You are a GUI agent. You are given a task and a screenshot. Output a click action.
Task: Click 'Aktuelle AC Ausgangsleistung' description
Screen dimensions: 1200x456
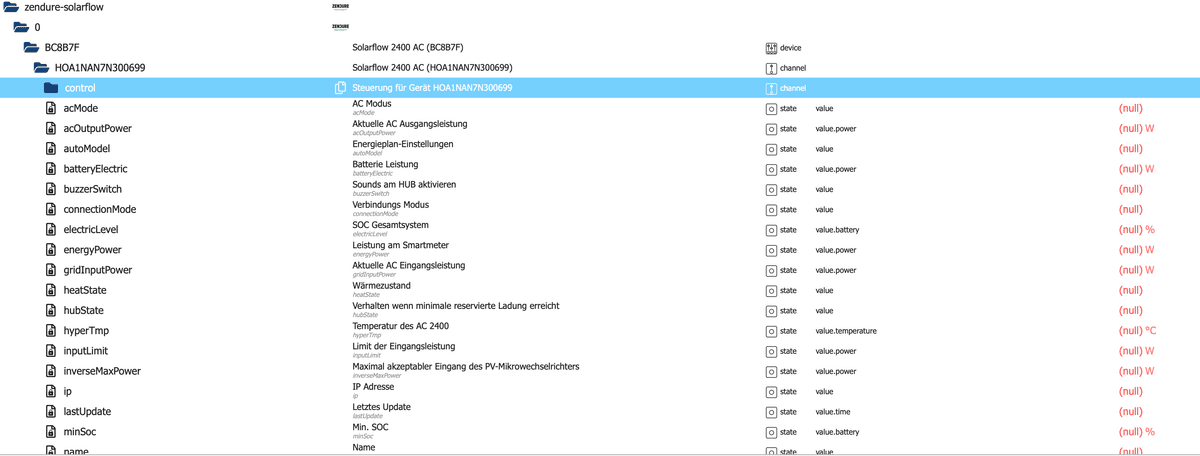coord(409,124)
